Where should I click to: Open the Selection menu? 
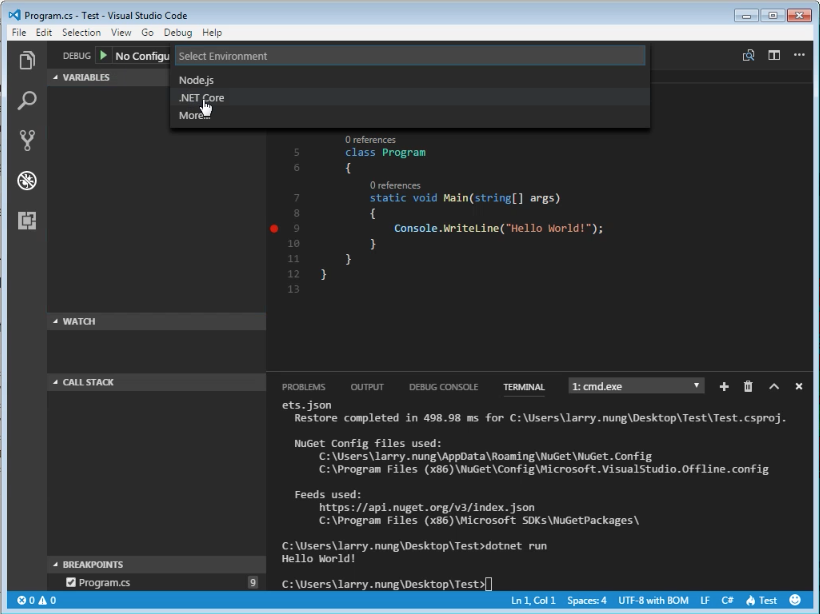pos(82,32)
